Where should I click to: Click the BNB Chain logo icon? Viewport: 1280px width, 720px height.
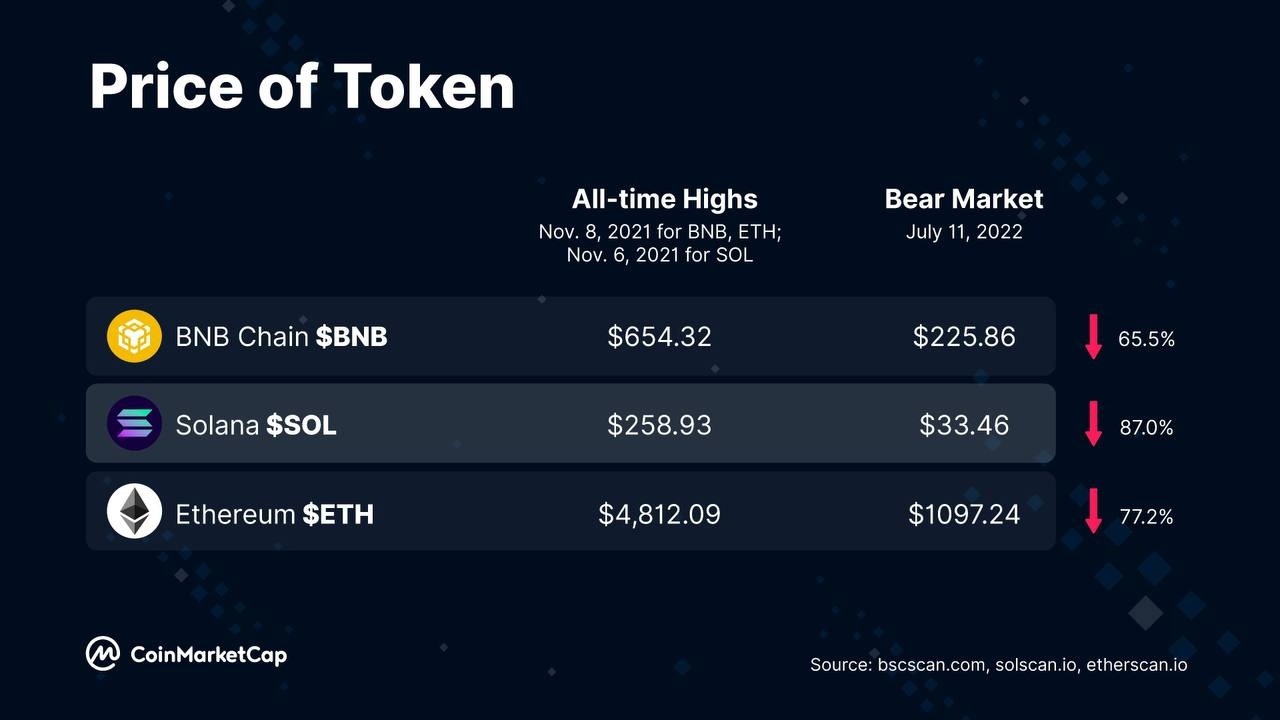click(x=134, y=336)
